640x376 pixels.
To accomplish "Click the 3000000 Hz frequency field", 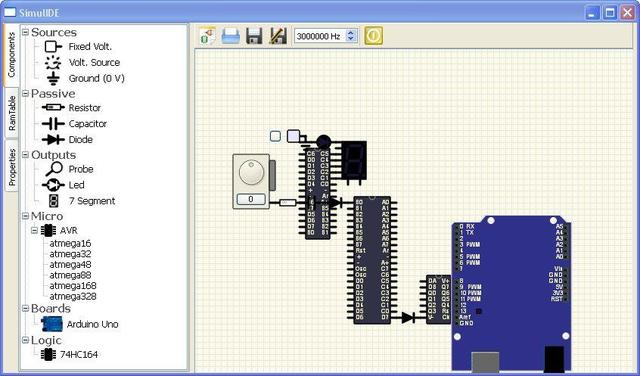I will tap(320, 36).
